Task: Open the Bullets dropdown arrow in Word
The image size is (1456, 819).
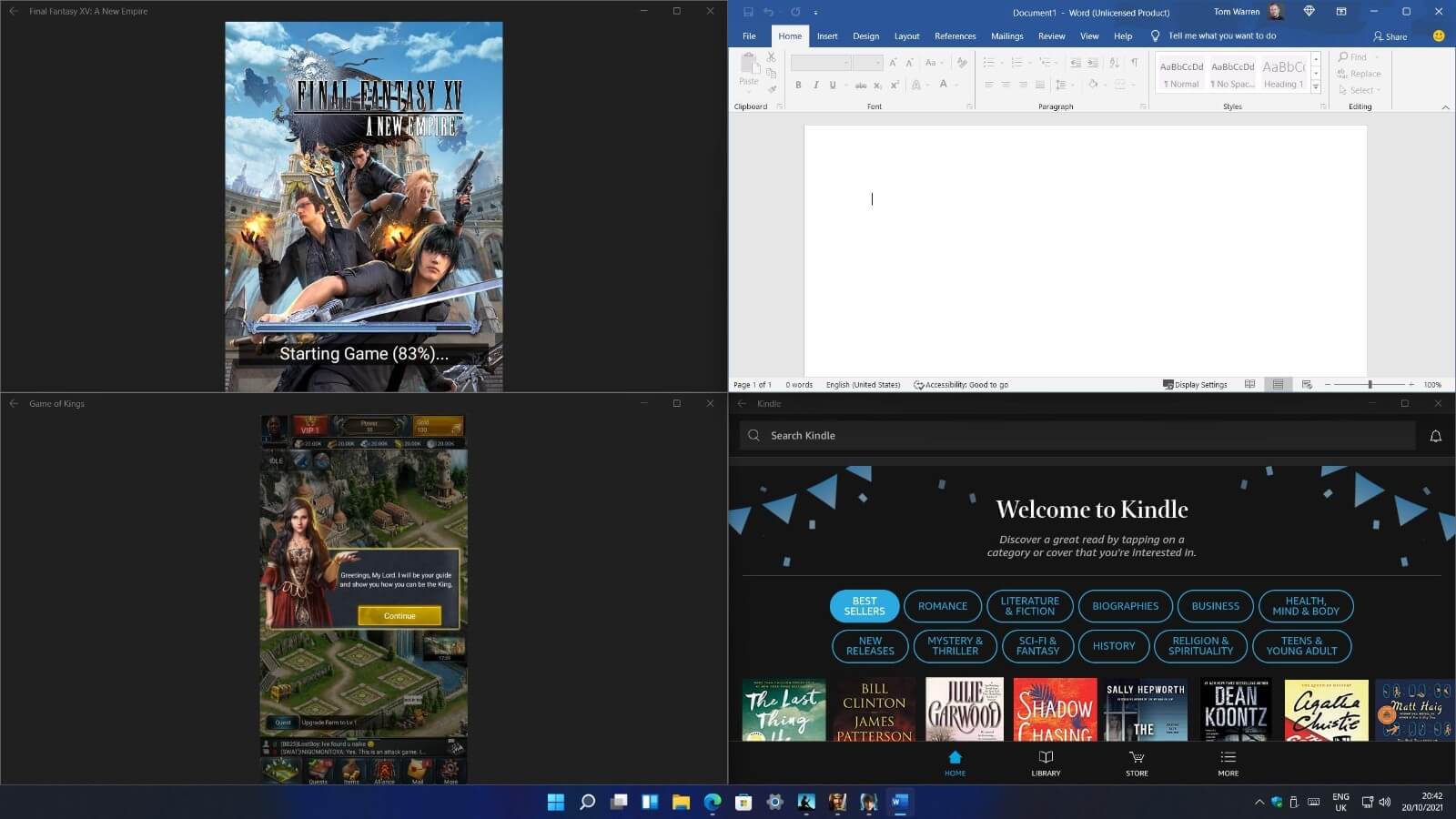Action: (x=1002, y=63)
